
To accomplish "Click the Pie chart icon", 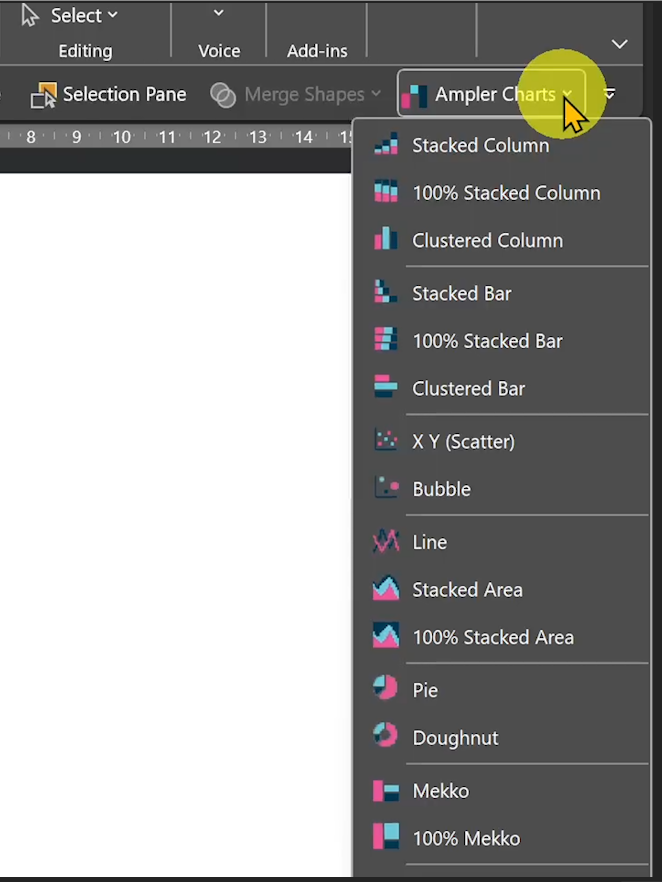I will (386, 688).
